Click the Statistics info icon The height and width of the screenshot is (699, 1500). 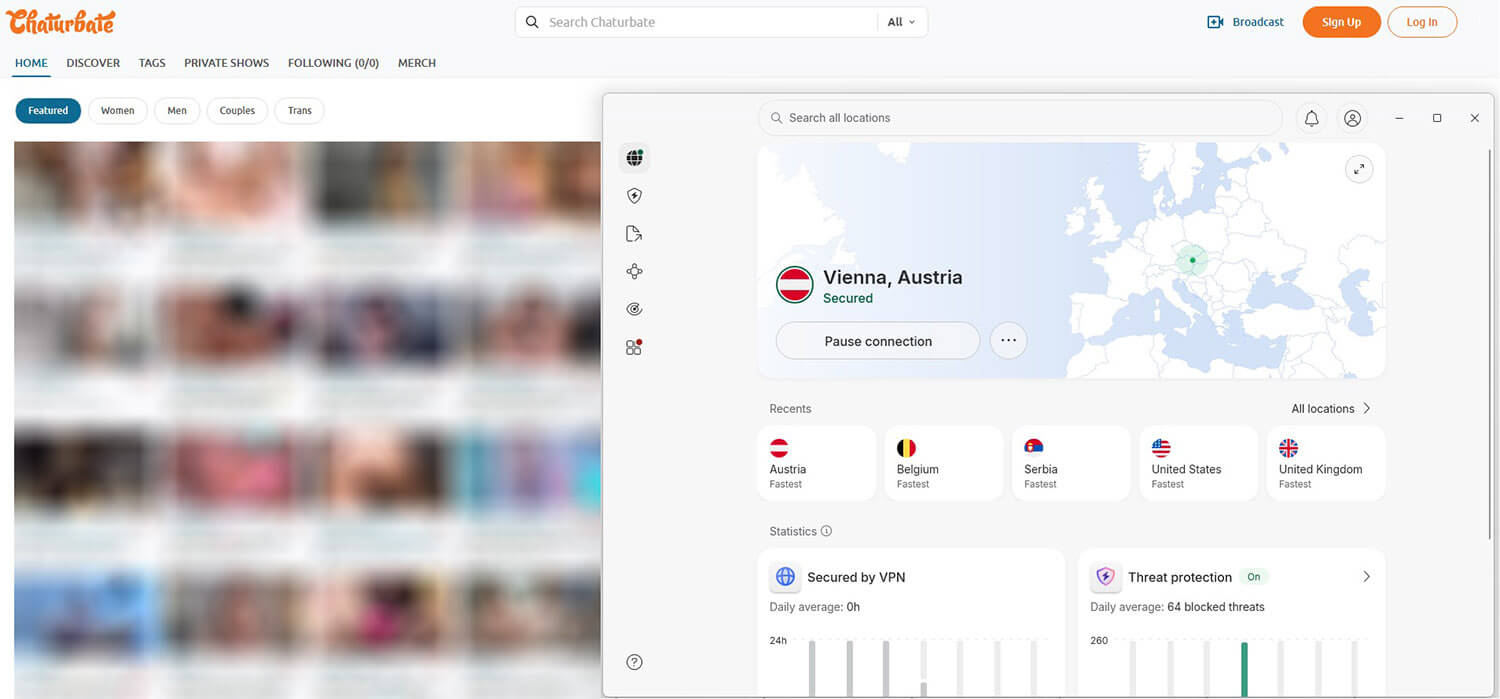(827, 531)
